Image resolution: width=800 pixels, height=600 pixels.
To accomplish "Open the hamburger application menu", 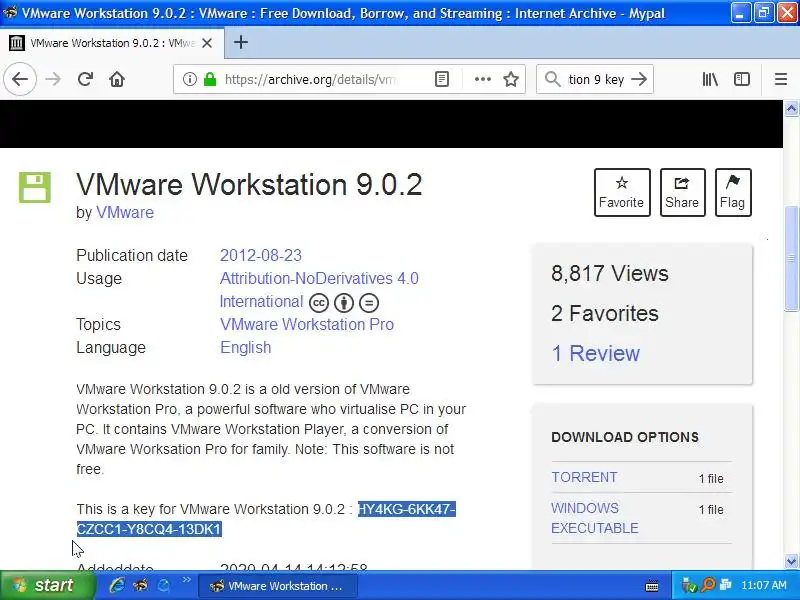I will (781, 79).
